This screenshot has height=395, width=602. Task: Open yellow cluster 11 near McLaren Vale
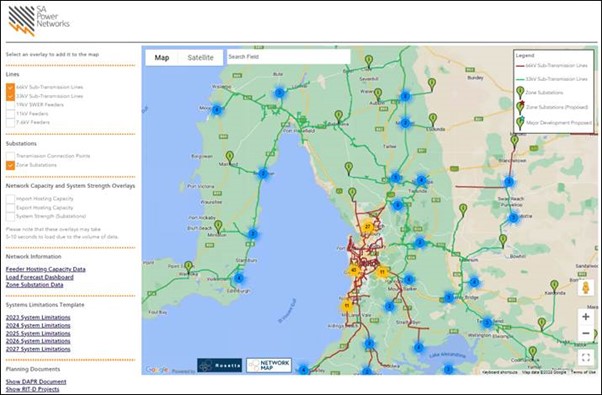click(x=347, y=306)
